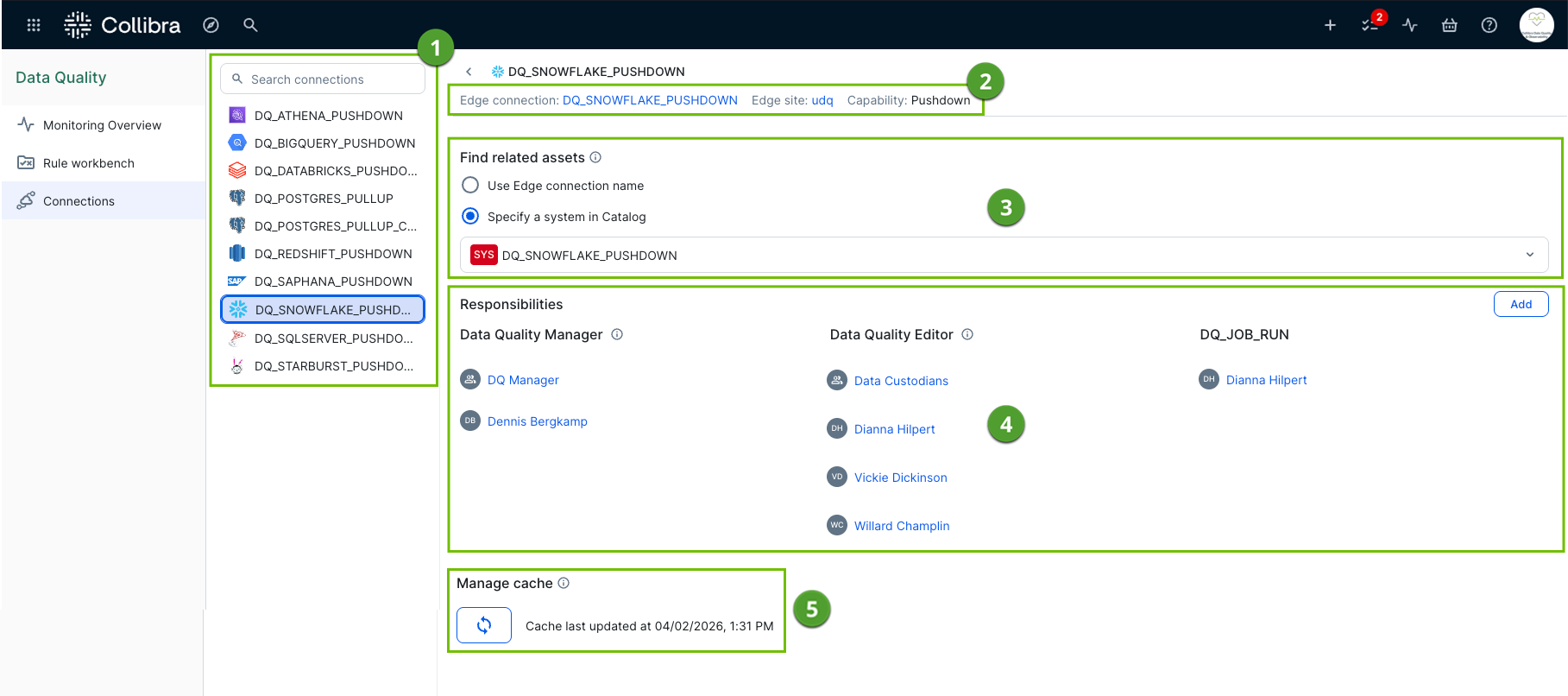
Task: Open Monitoring Overview in sidebar
Action: 103,125
